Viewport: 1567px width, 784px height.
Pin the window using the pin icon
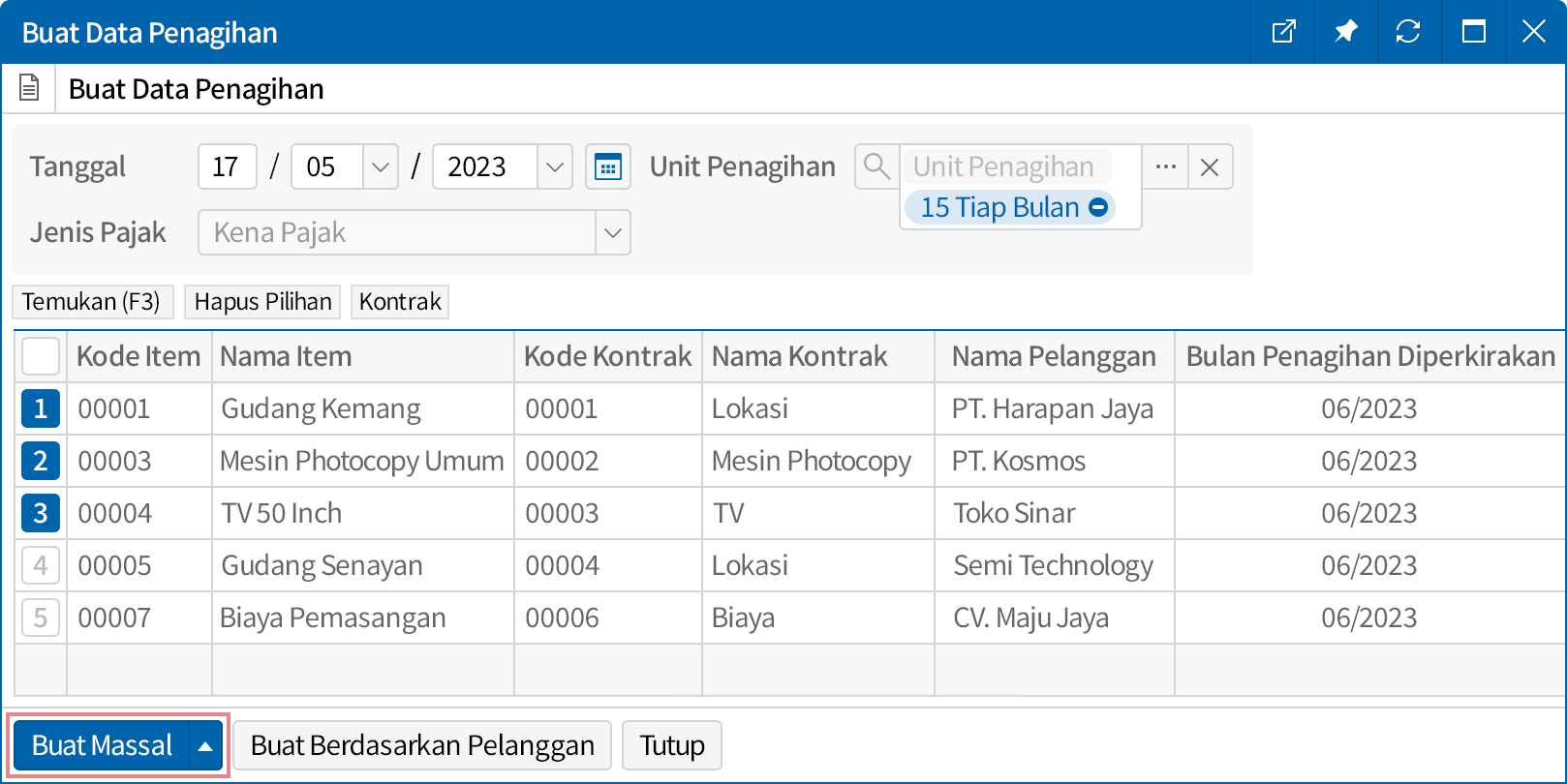(x=1345, y=32)
